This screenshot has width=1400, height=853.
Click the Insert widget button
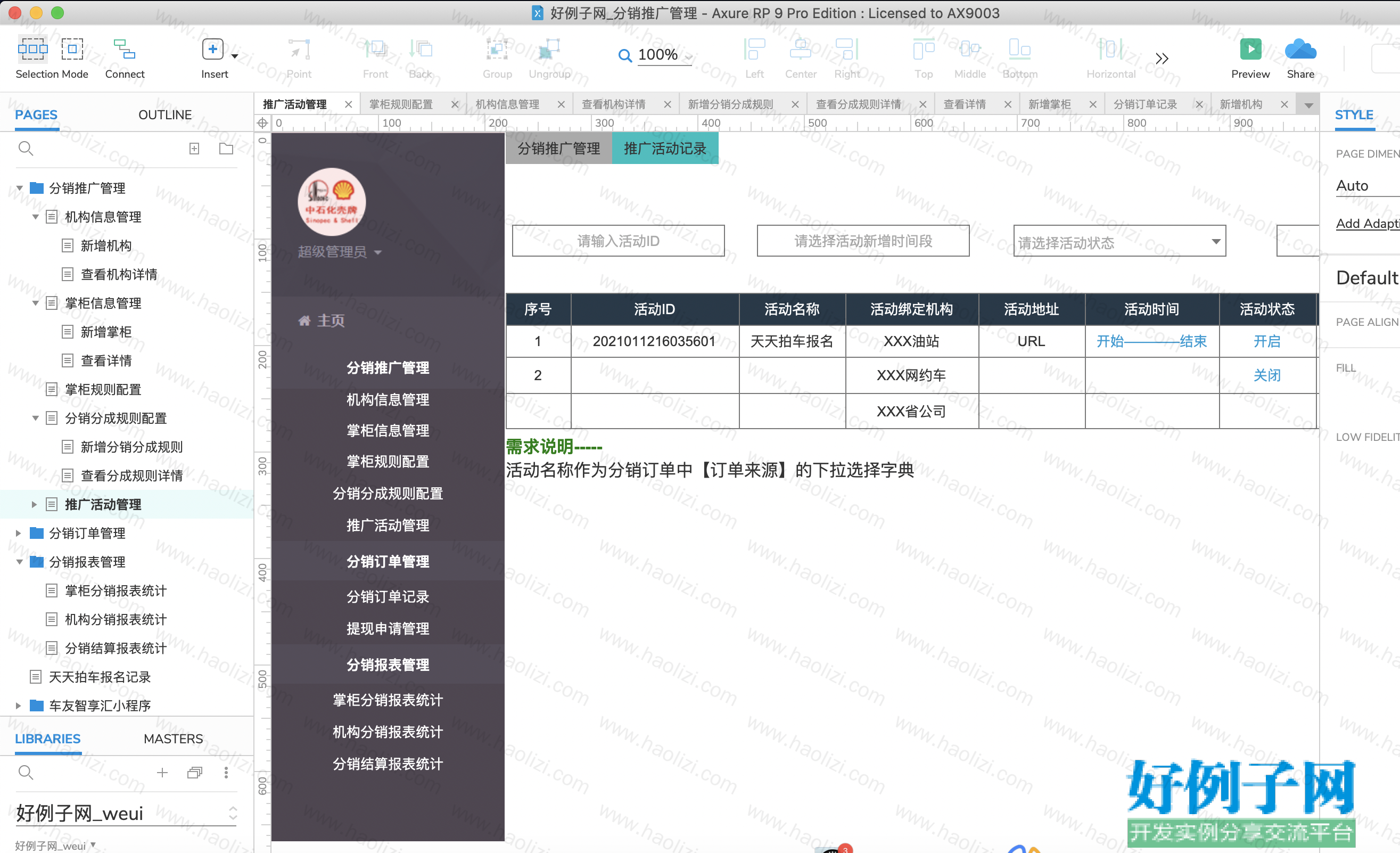(x=212, y=50)
